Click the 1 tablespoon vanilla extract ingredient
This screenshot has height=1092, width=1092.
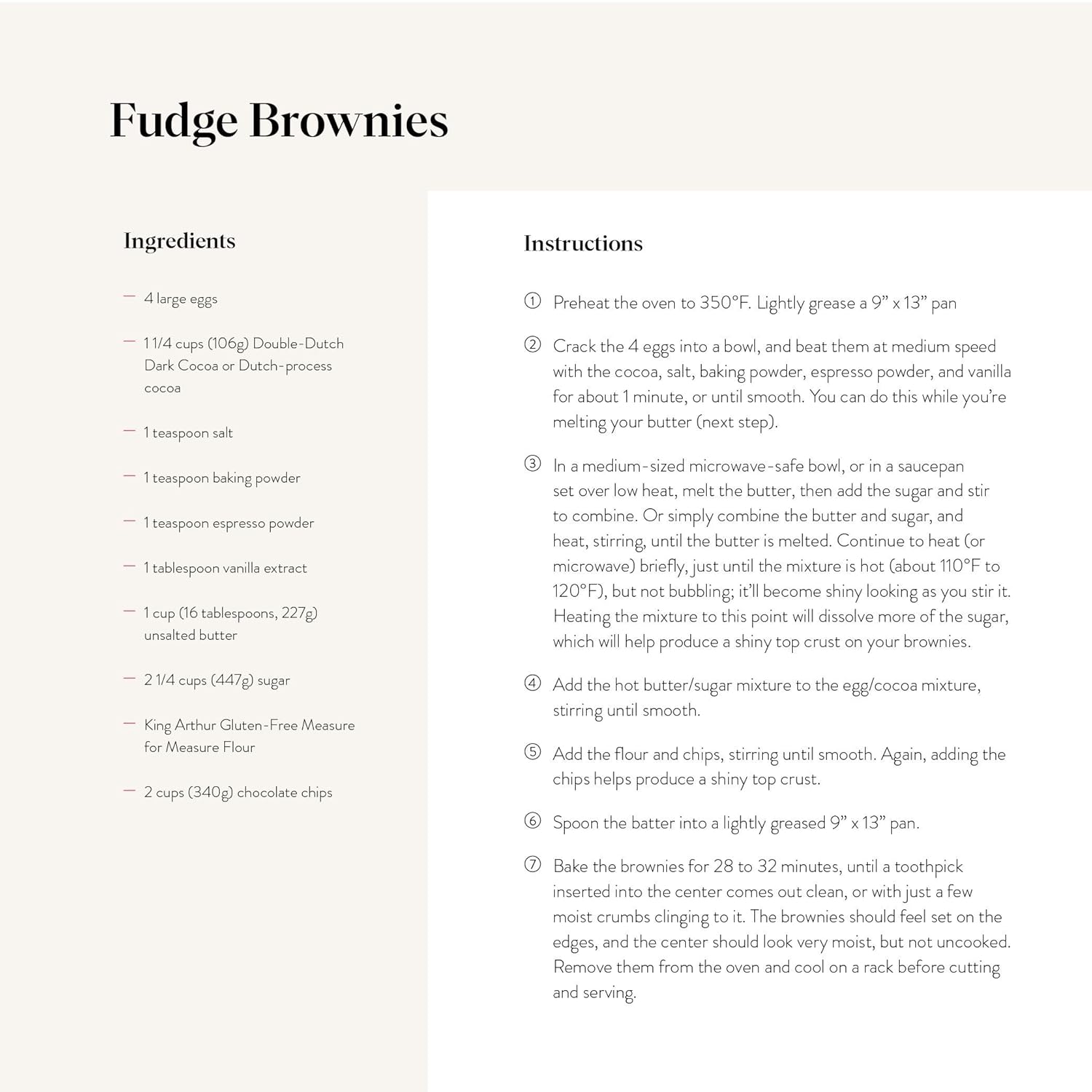[x=226, y=569]
